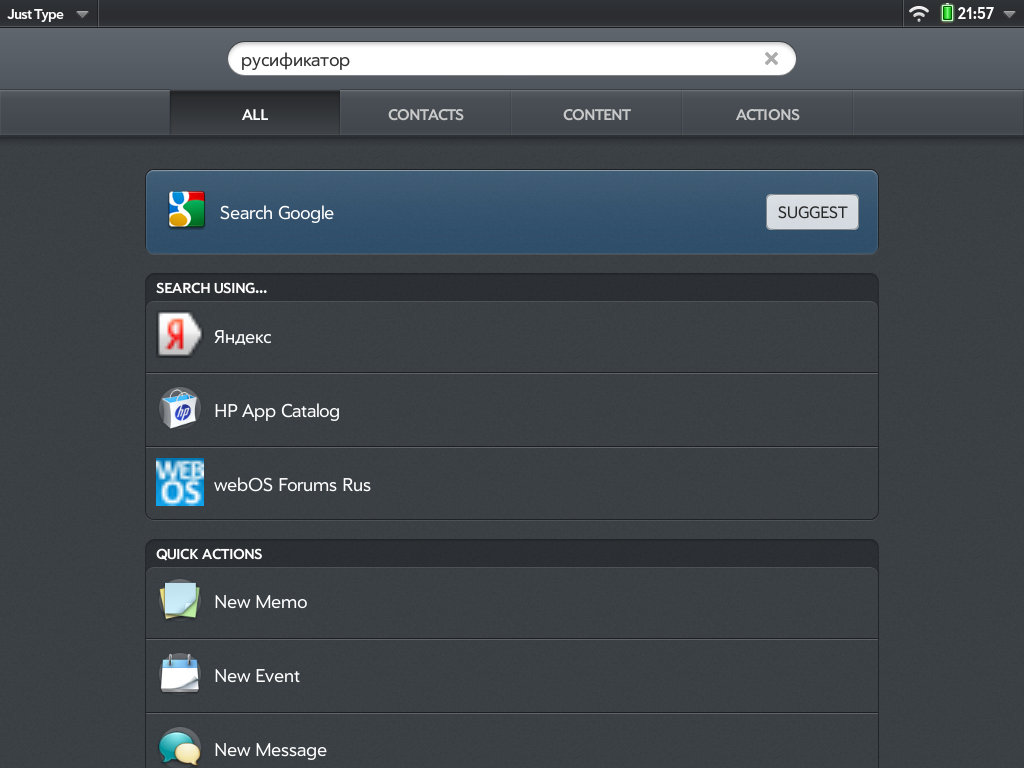Tap the Яндекс red logo icon
The width and height of the screenshot is (1024, 768).
[180, 334]
